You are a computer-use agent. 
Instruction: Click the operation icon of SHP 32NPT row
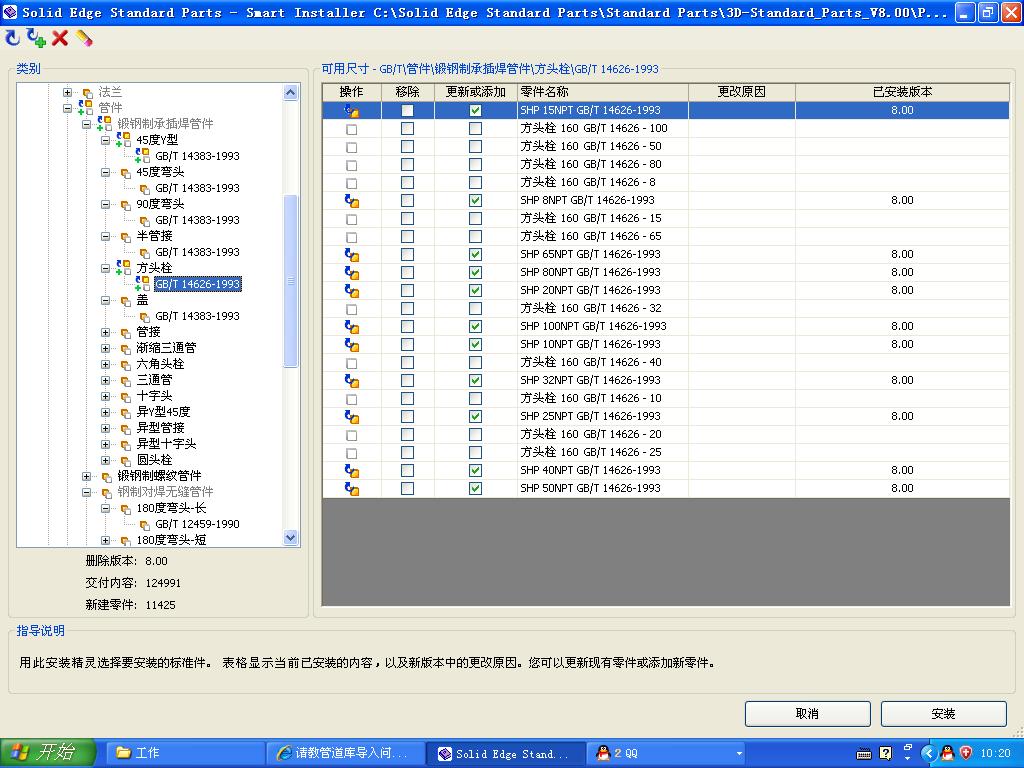(352, 381)
